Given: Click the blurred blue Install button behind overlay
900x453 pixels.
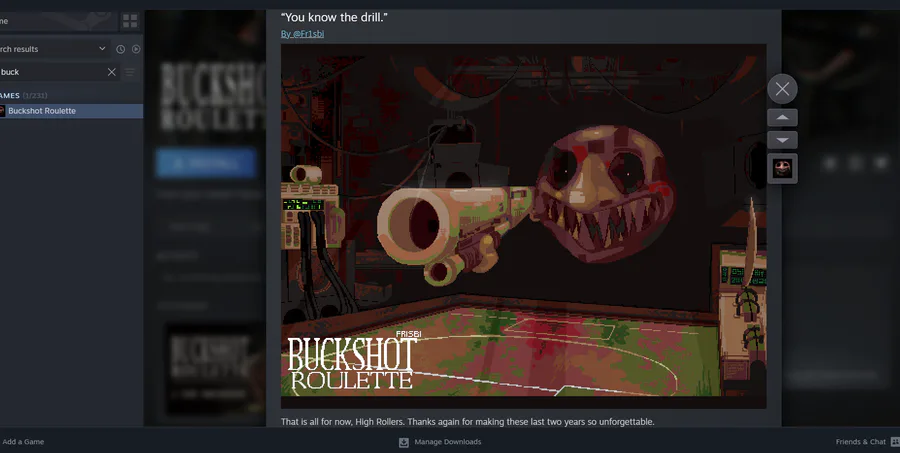Looking at the screenshot, I should click(x=206, y=163).
